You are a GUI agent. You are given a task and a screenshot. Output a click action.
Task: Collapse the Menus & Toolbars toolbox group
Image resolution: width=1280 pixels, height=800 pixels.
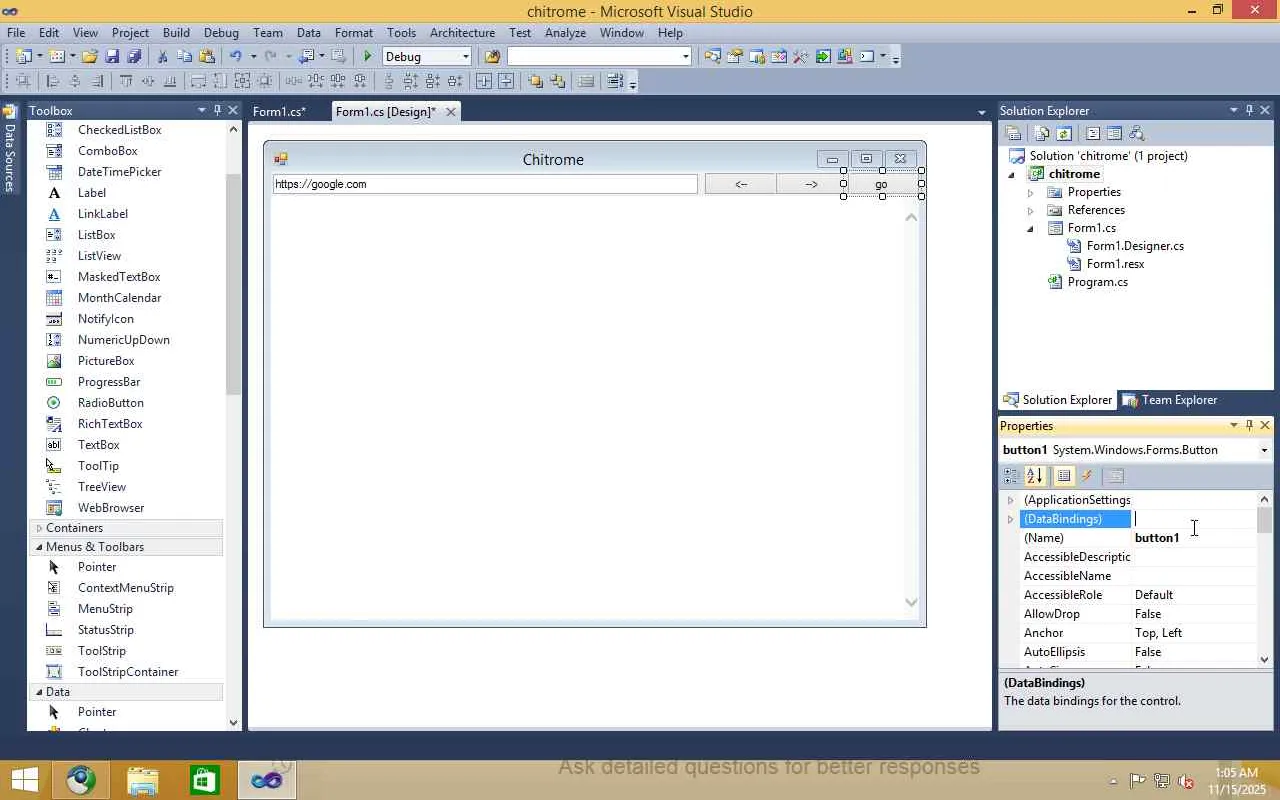tap(39, 547)
